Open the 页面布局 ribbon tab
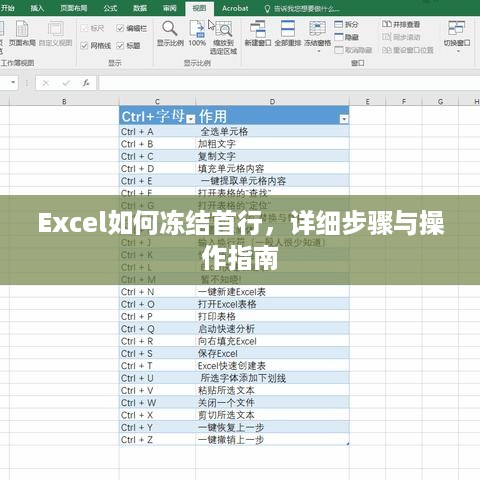480x480 pixels. 74,8
